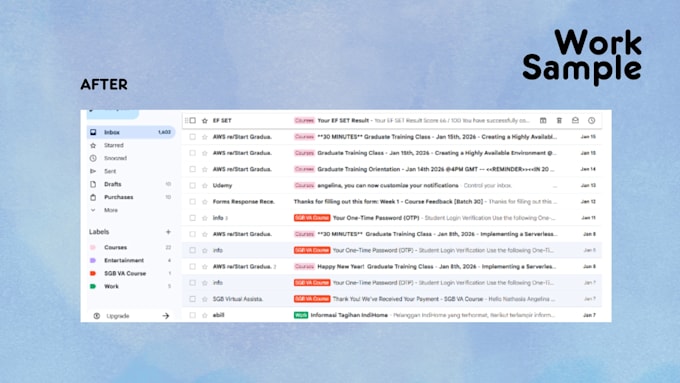
Task: Star the Udemy email
Action: click(205, 186)
